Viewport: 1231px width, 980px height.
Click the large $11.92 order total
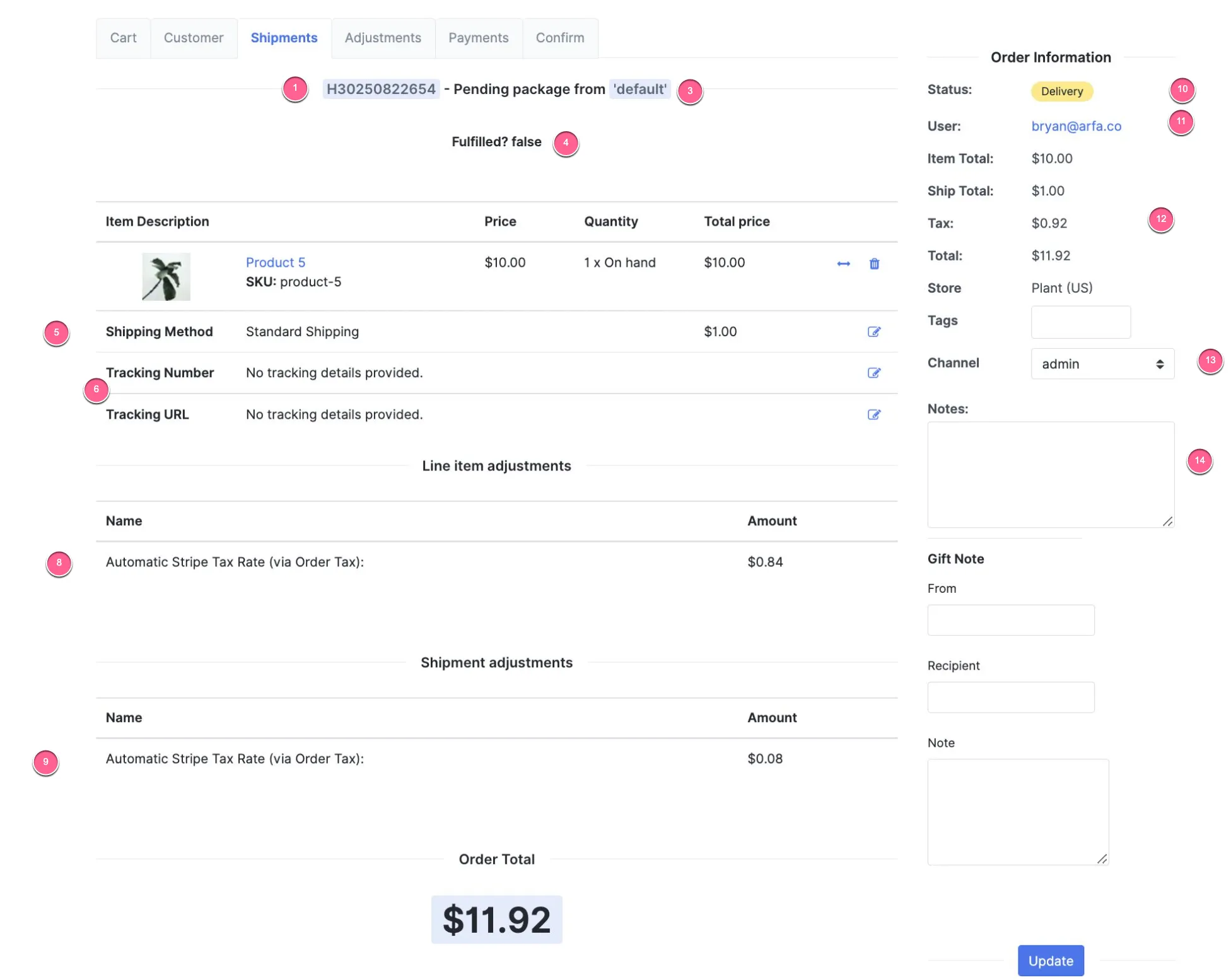click(496, 919)
